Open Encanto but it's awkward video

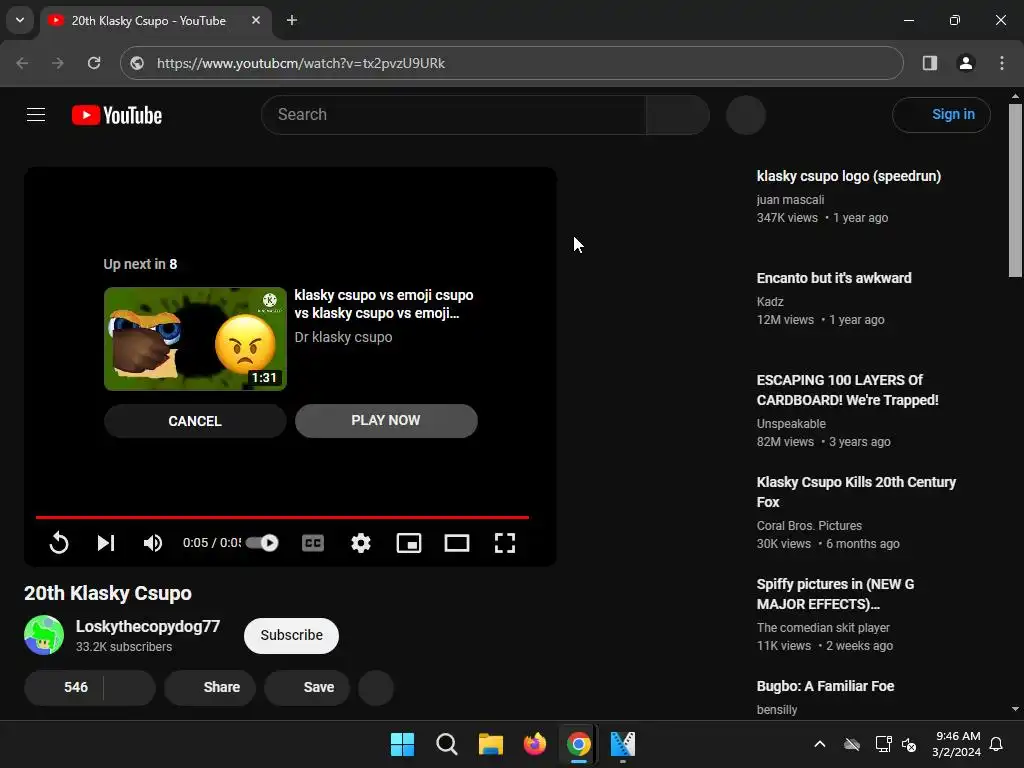click(834, 278)
